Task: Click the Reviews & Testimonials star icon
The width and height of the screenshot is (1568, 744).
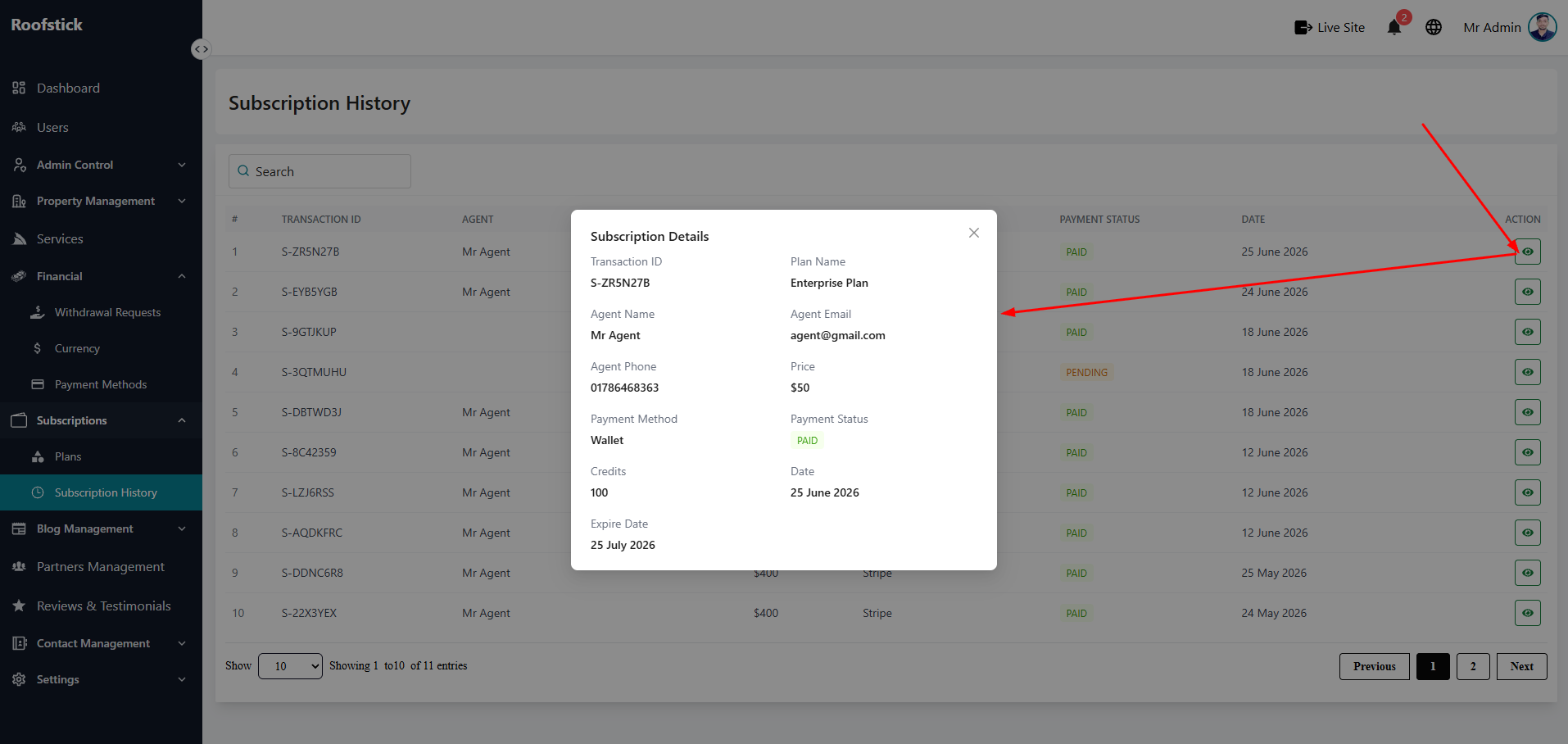Action: point(19,606)
